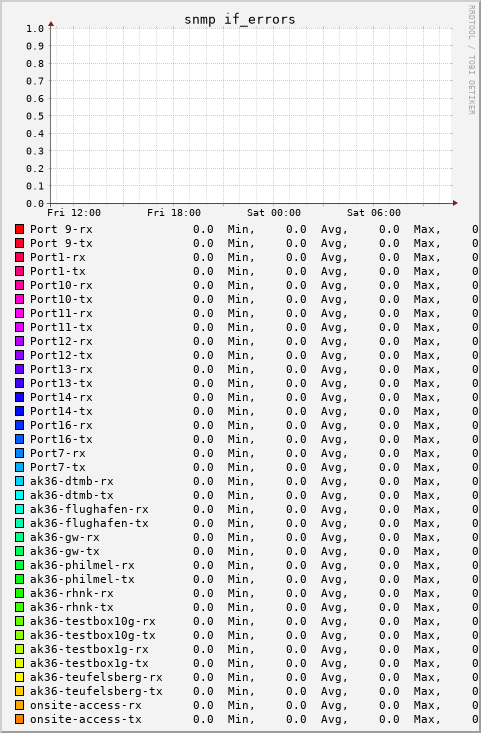Select the 'Port1-tx' legend label
Viewport: 481px width, 733px height.
(58, 271)
